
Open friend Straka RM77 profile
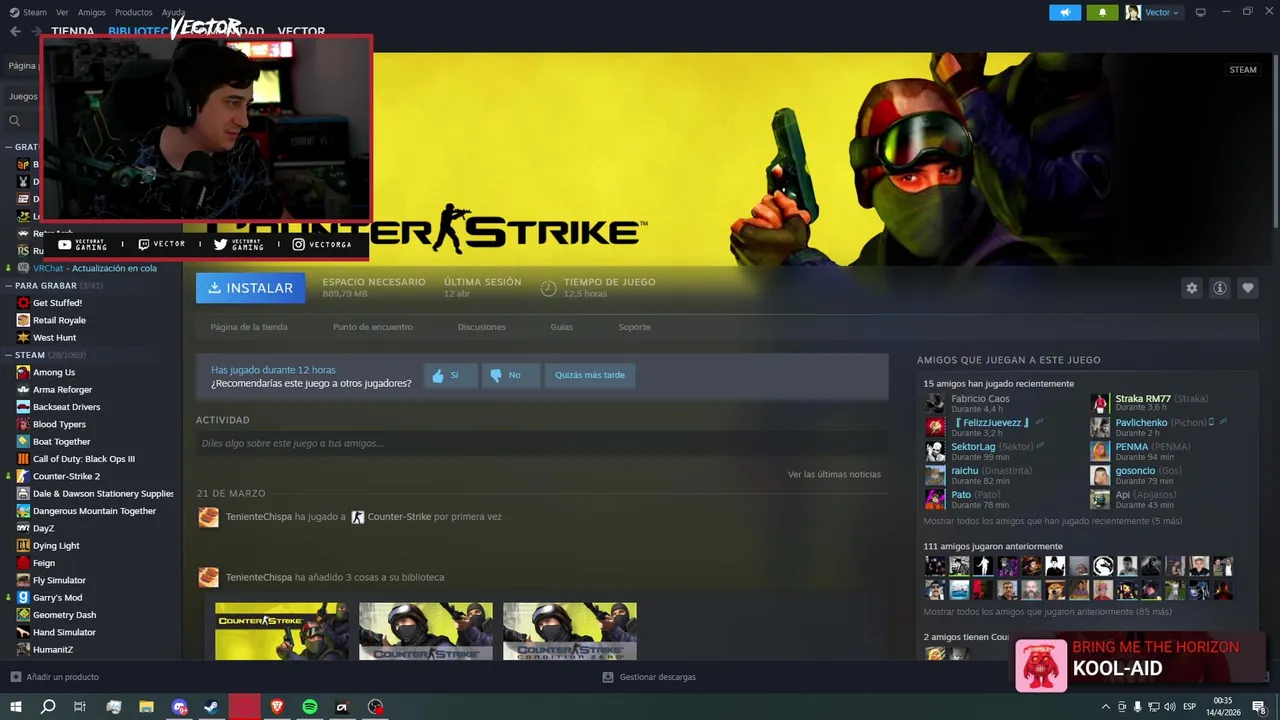1143,399
